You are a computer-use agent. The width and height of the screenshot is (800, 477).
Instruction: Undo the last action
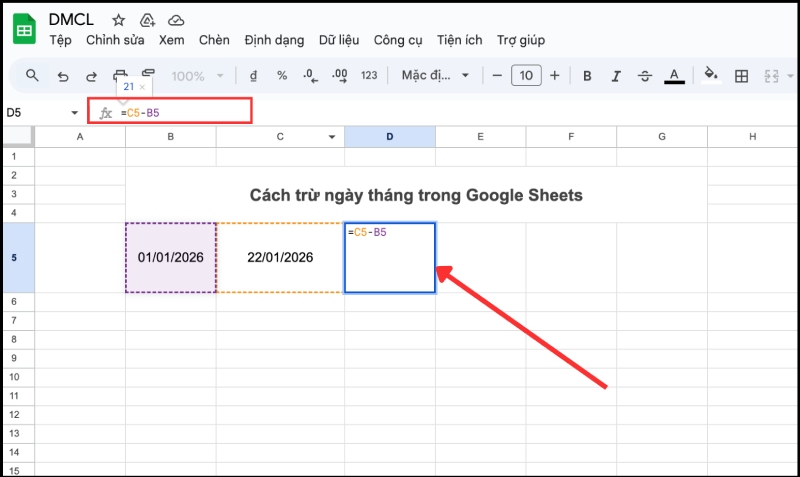(x=62, y=76)
